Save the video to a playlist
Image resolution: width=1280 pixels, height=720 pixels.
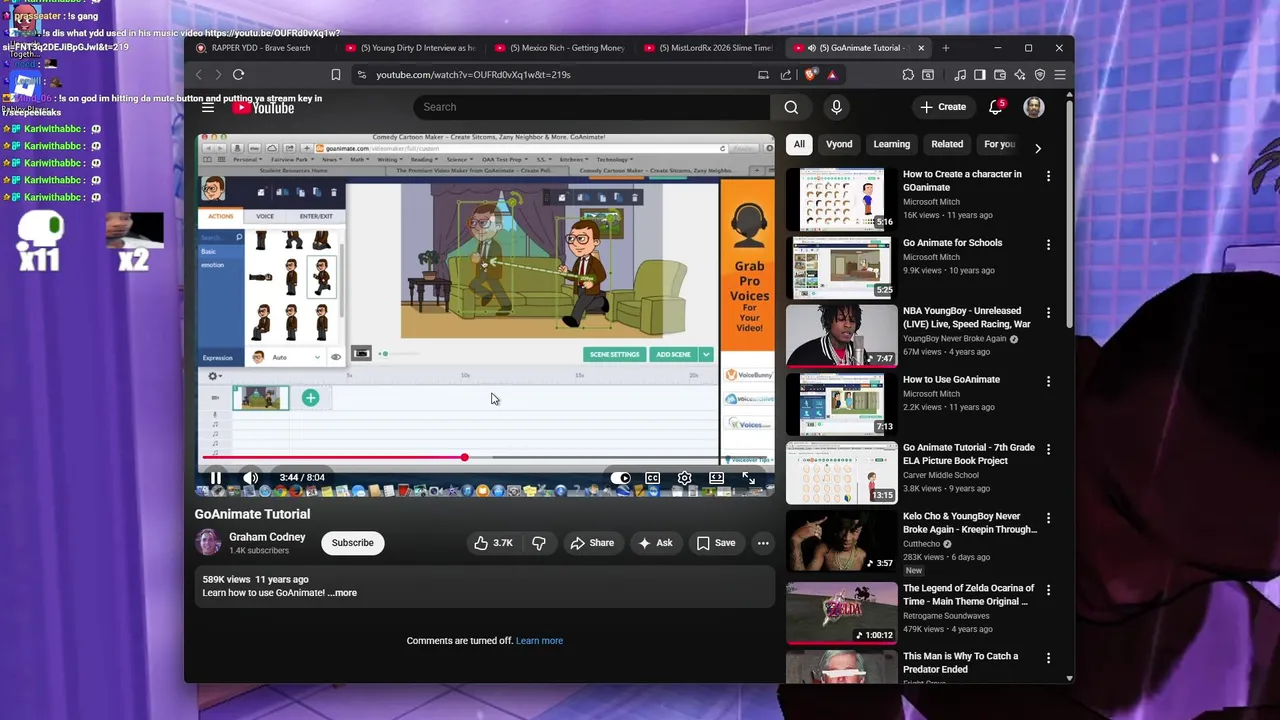pos(716,543)
